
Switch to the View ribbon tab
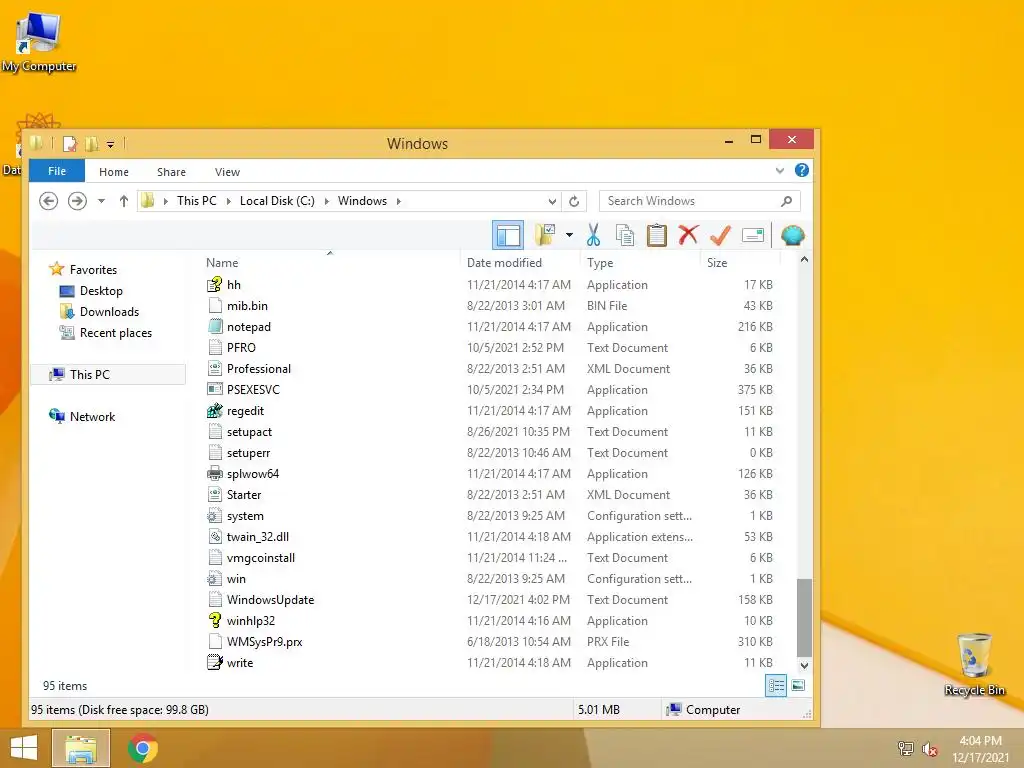pyautogui.click(x=227, y=172)
